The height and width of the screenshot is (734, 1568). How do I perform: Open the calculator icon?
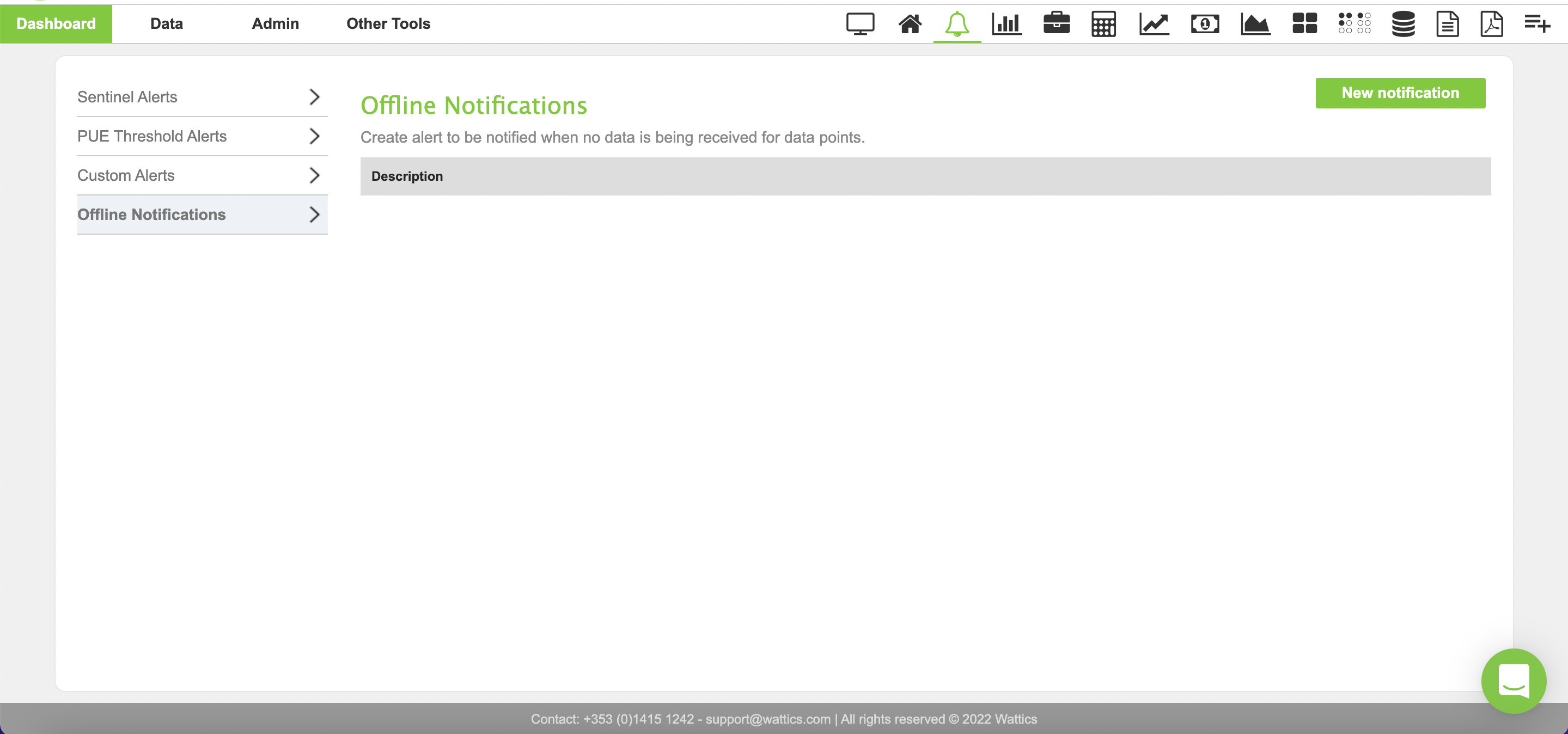[1103, 24]
